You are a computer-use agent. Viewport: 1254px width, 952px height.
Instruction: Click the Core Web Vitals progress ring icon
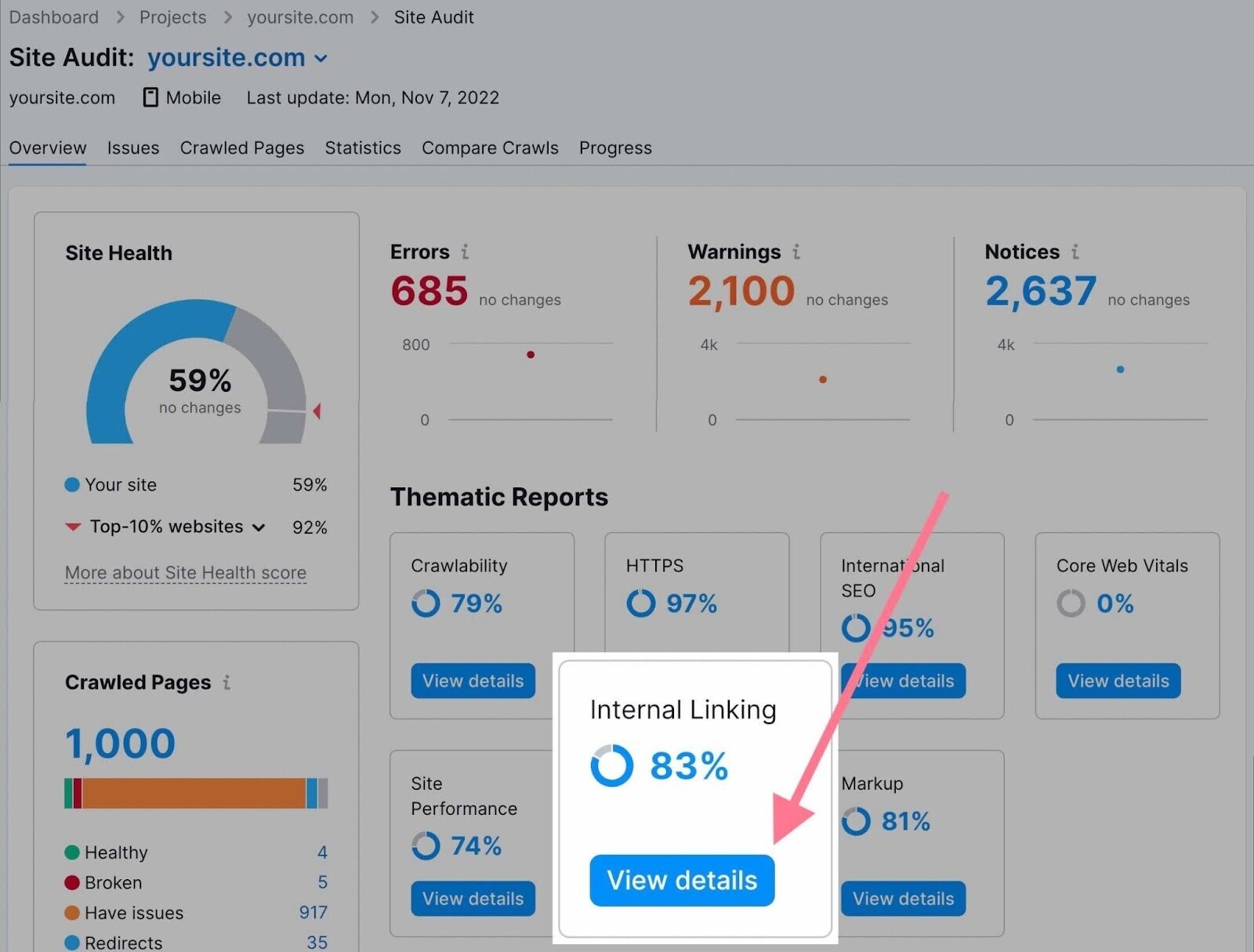pos(1071,603)
